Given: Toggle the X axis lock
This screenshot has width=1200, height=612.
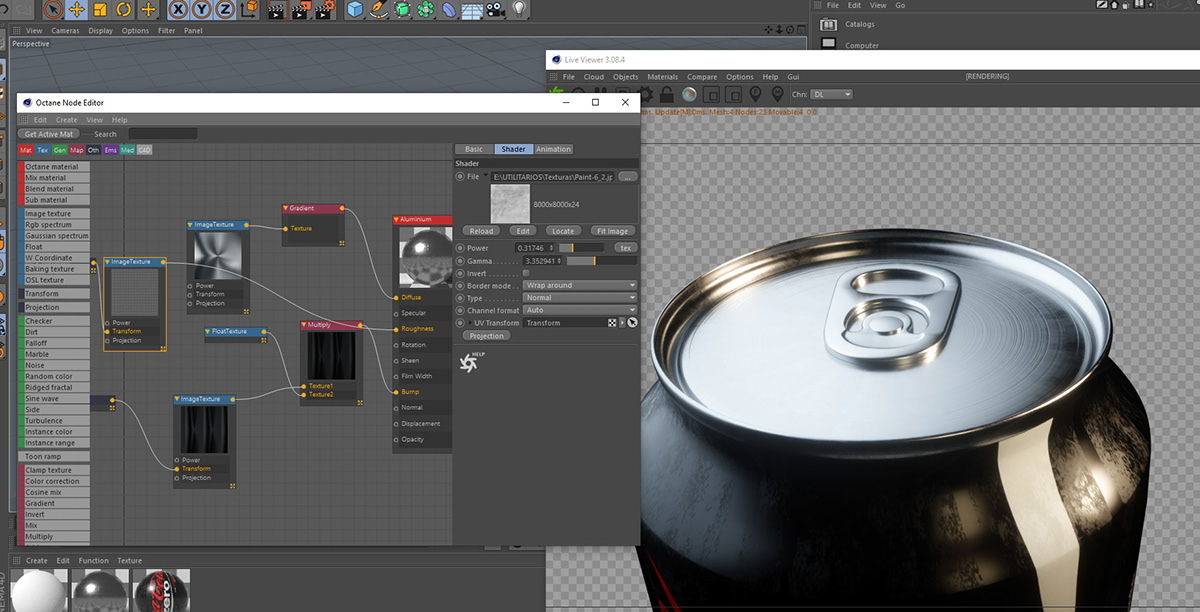Looking at the screenshot, I should pos(177,11).
